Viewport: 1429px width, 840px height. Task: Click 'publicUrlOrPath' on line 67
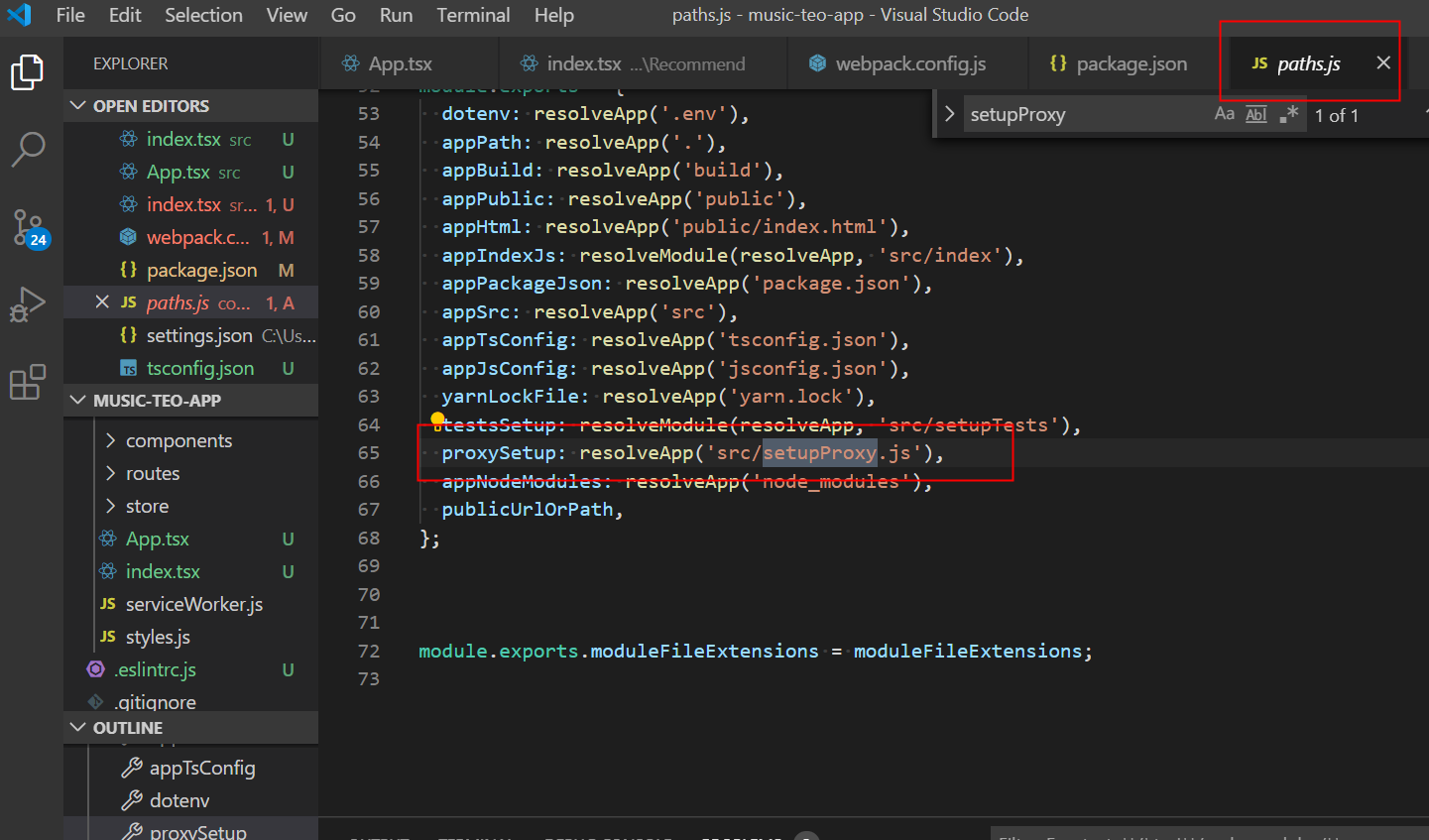[x=527, y=510]
